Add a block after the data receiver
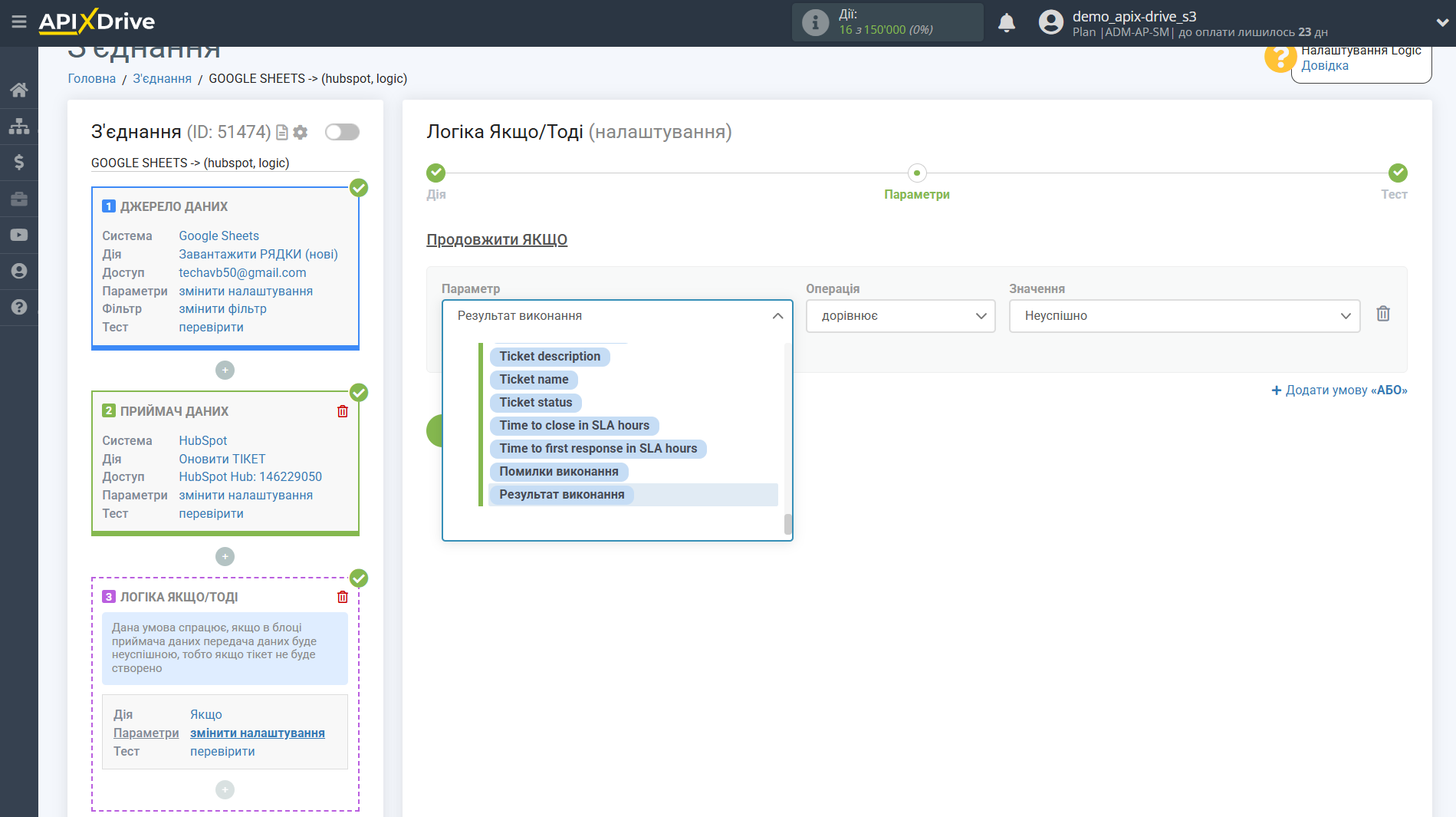 click(225, 556)
